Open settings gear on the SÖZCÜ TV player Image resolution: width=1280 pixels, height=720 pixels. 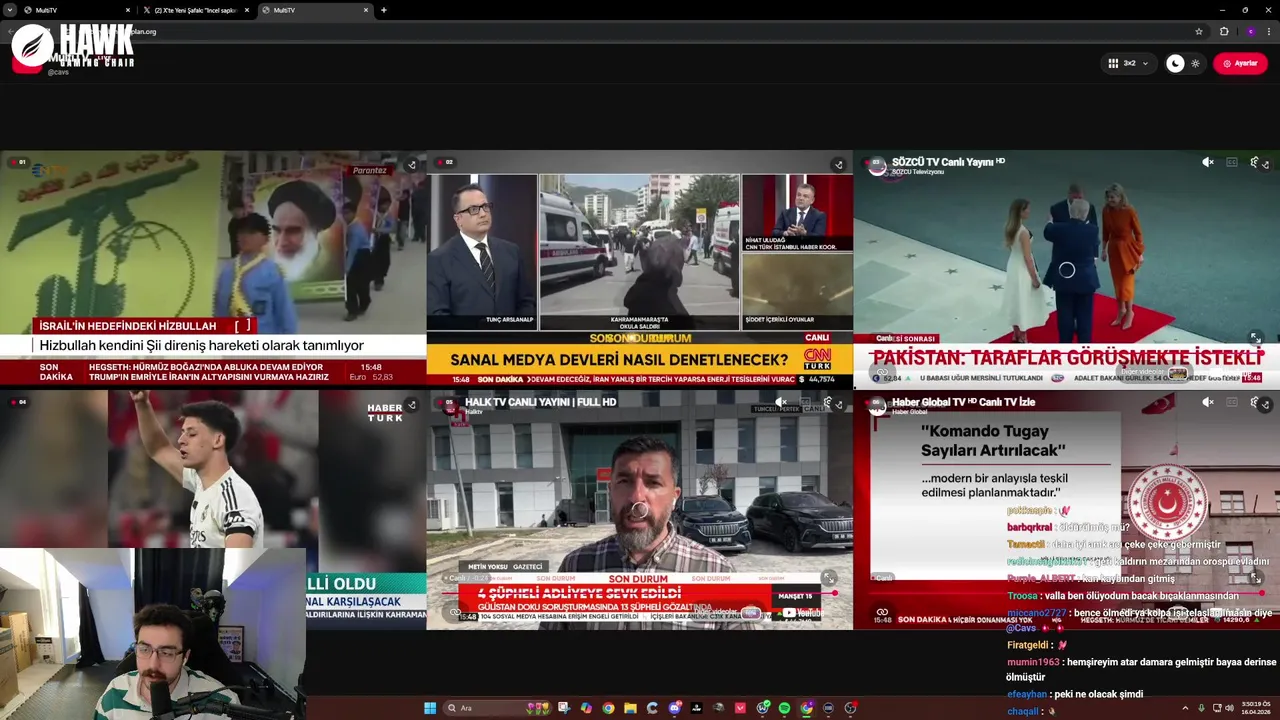coord(1254,162)
